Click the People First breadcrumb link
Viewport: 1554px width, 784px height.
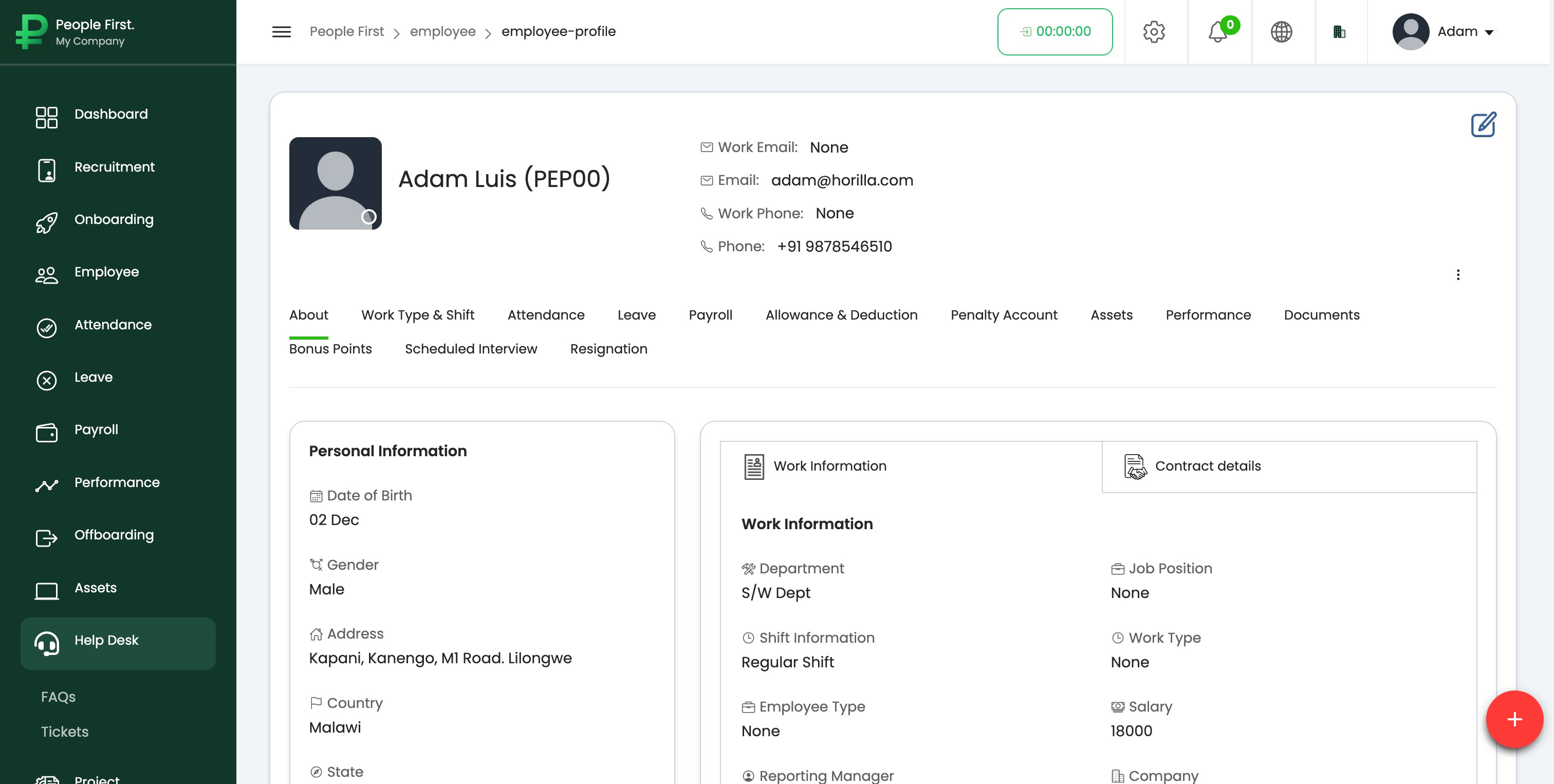point(346,31)
